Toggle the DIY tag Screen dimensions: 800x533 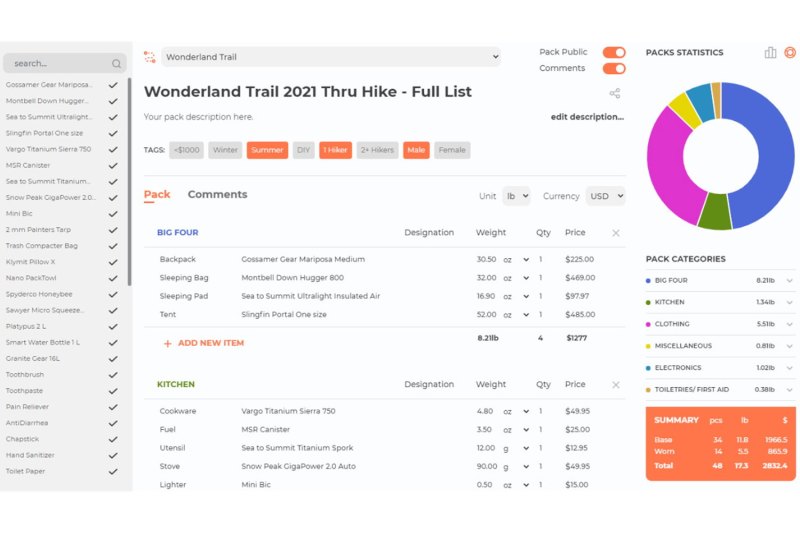(x=304, y=150)
